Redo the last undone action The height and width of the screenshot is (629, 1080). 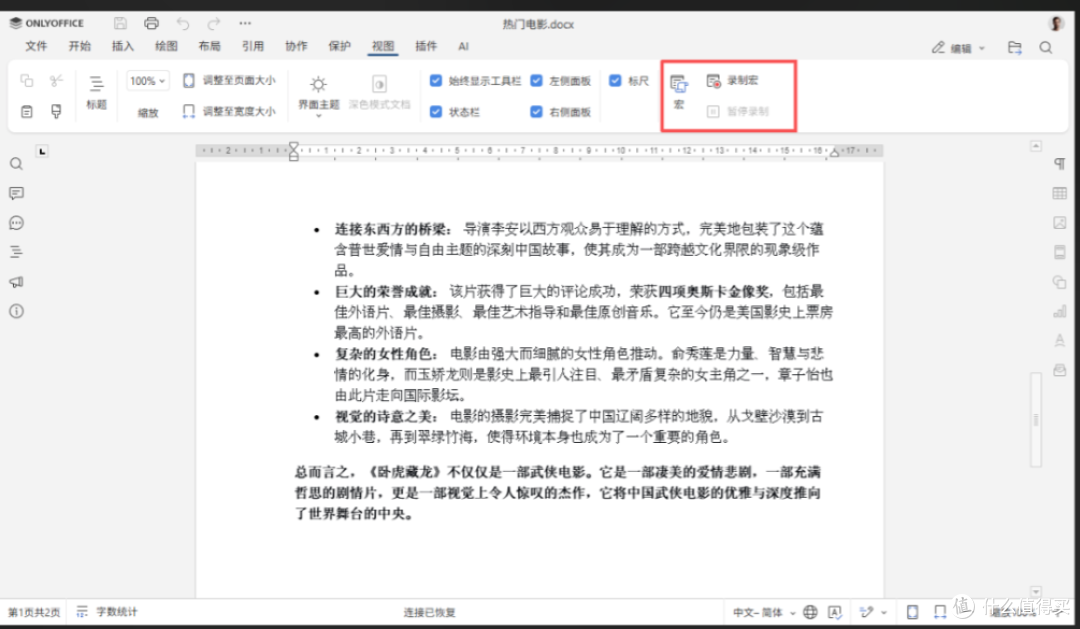214,23
